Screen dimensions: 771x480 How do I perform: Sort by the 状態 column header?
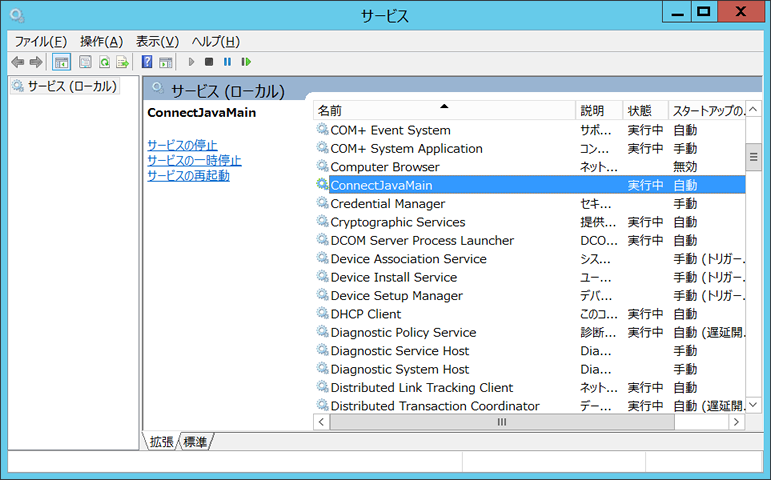coord(639,111)
